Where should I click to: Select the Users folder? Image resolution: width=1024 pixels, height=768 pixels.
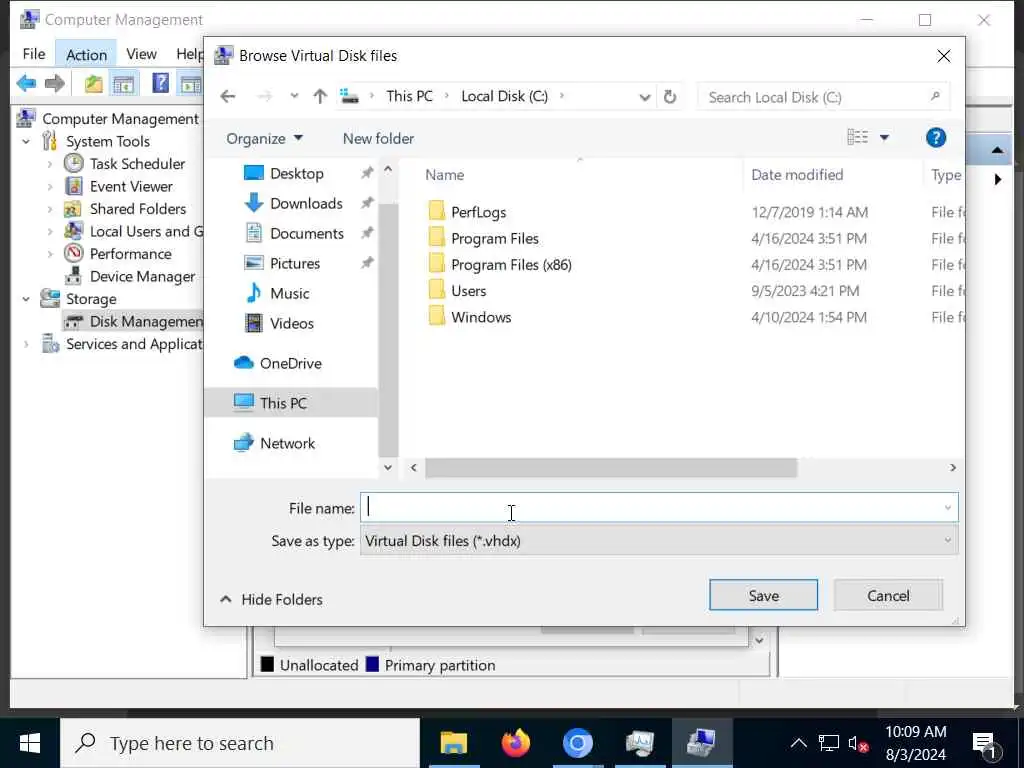pyautogui.click(x=468, y=291)
